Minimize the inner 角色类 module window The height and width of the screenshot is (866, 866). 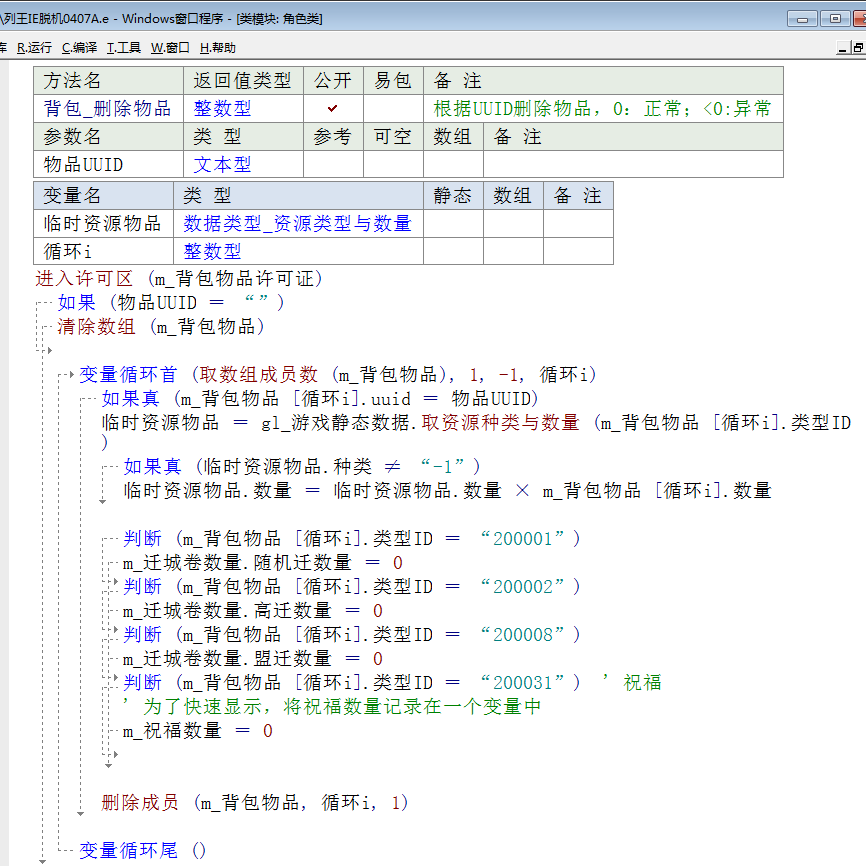pos(843,47)
